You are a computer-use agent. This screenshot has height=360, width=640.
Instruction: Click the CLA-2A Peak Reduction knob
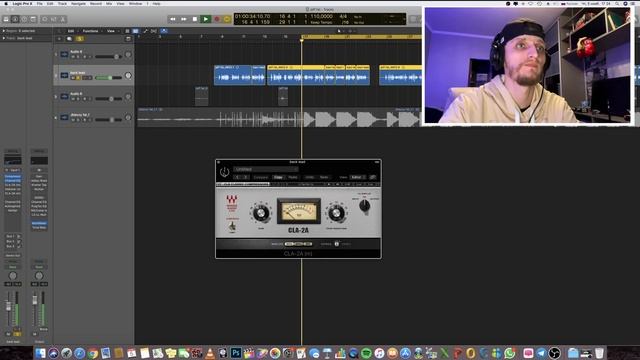tap(336, 213)
